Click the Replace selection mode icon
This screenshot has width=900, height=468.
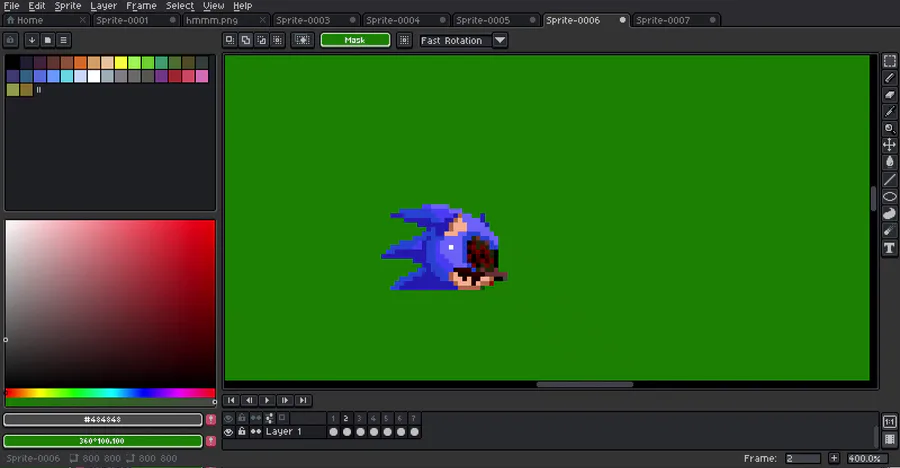point(230,40)
